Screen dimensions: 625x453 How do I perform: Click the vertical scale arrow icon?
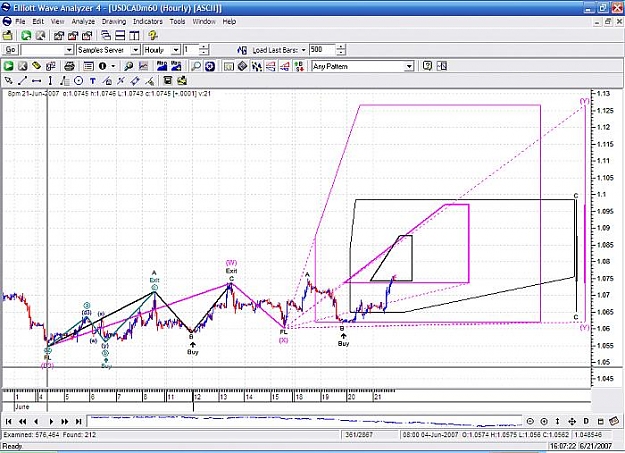coord(558,421)
